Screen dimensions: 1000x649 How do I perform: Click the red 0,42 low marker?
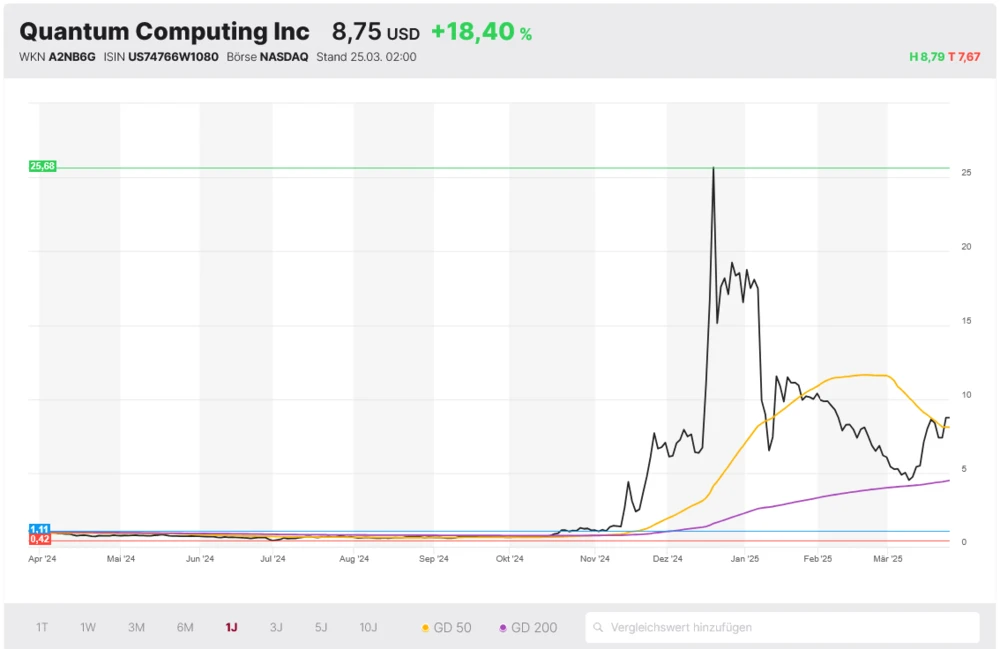pos(40,539)
